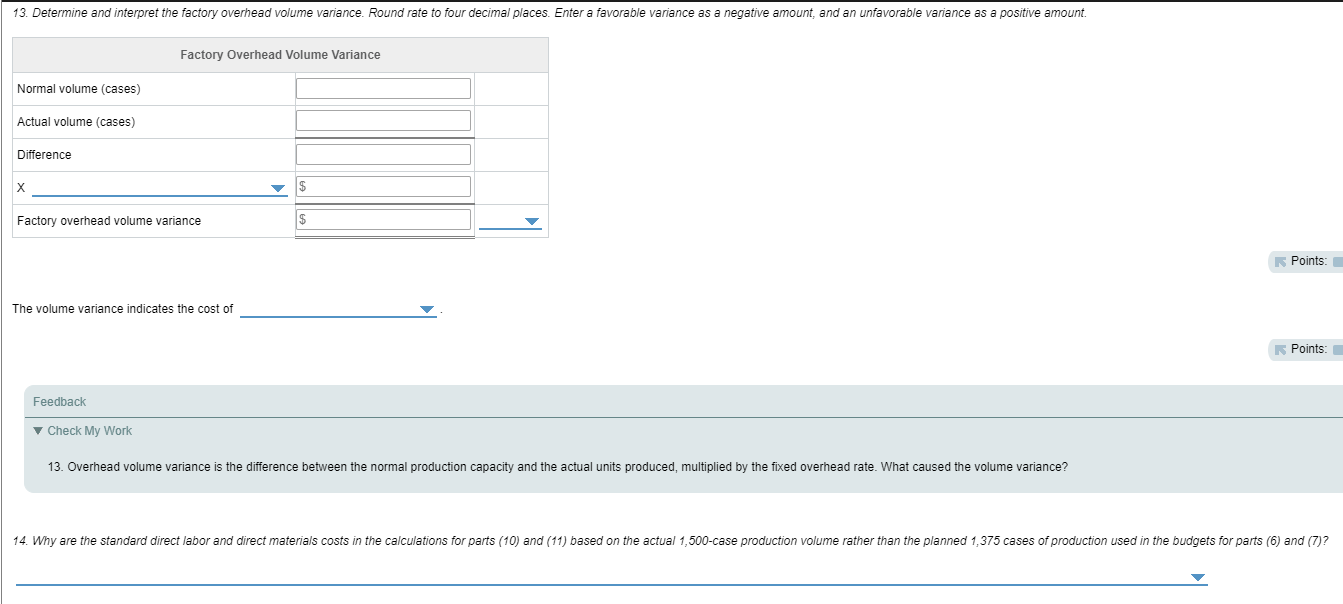Open the fixed overhead rate selection dropdown labeled X
Image resolution: width=1343 pixels, height=604 pixels.
point(160,186)
